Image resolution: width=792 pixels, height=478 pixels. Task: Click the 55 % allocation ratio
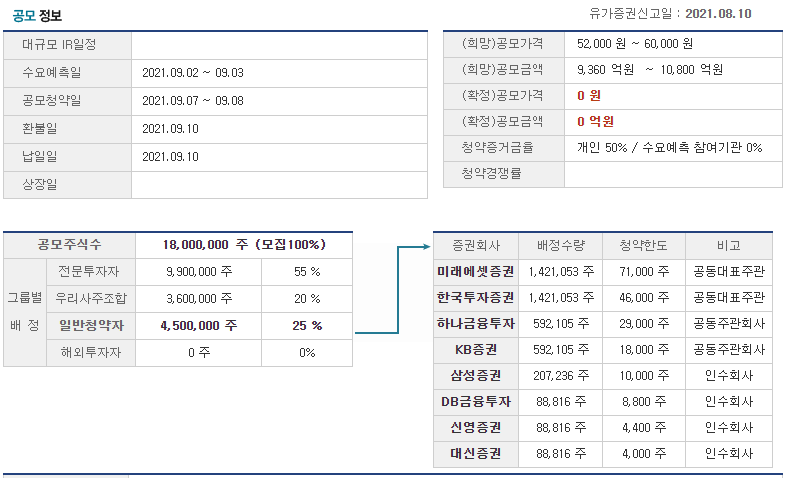point(307,272)
